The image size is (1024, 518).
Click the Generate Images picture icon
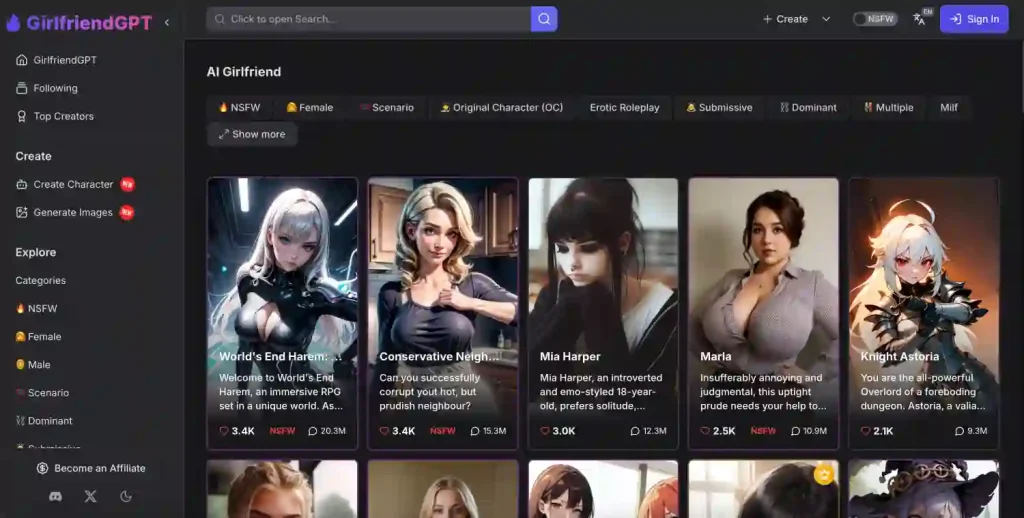(22, 212)
